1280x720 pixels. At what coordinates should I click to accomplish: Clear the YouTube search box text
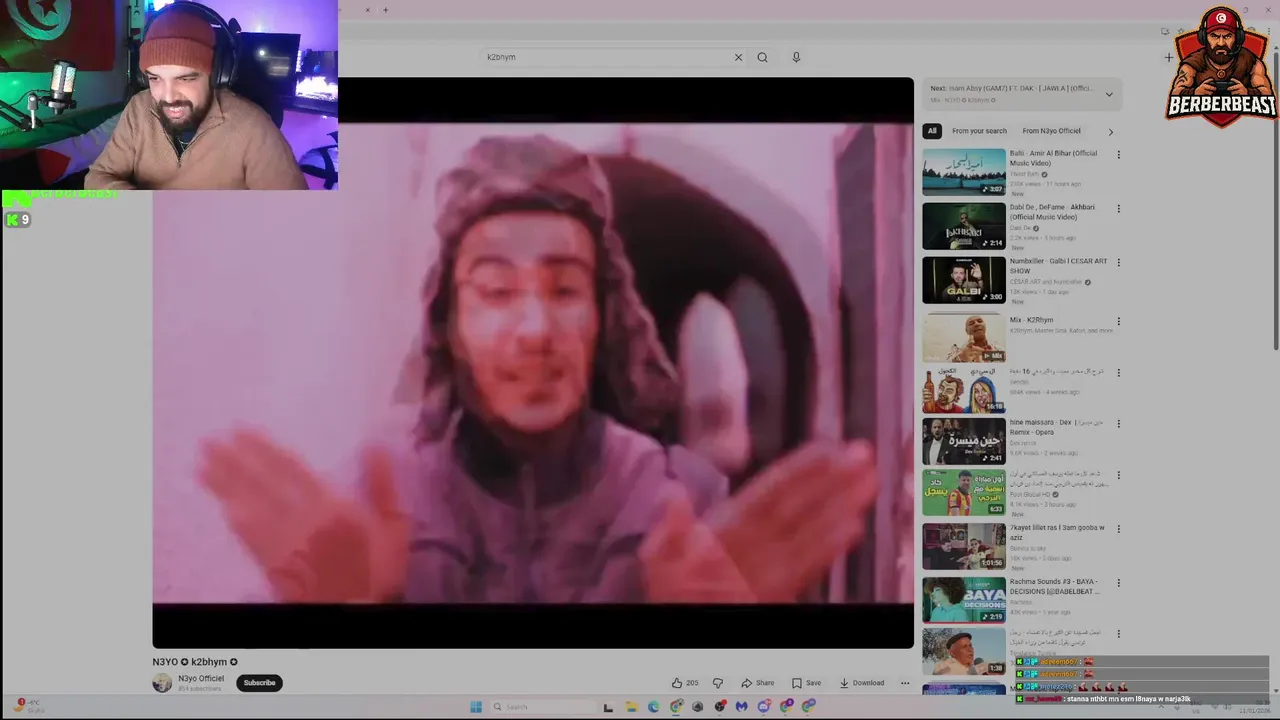click(x=738, y=57)
